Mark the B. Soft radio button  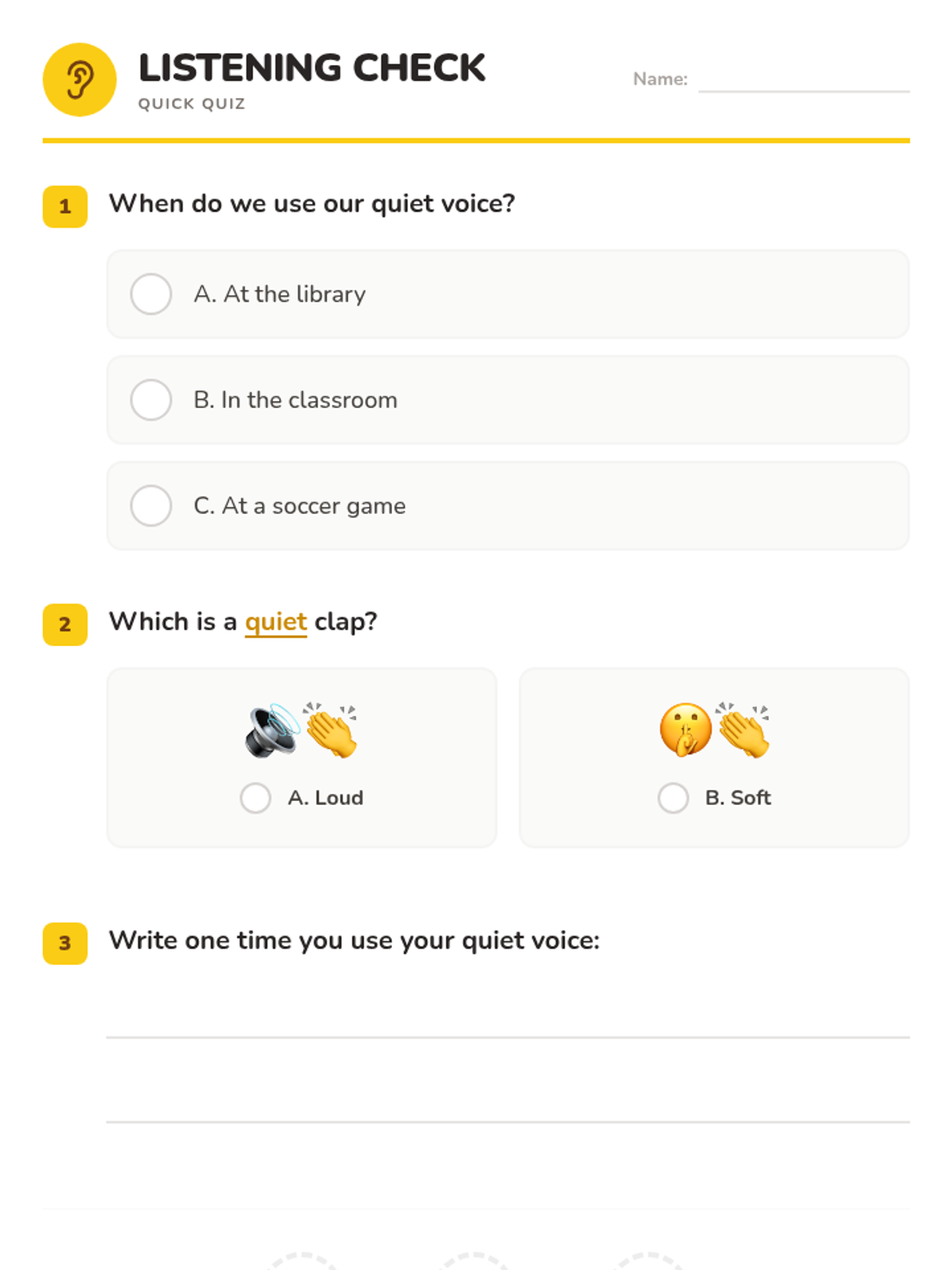click(673, 798)
